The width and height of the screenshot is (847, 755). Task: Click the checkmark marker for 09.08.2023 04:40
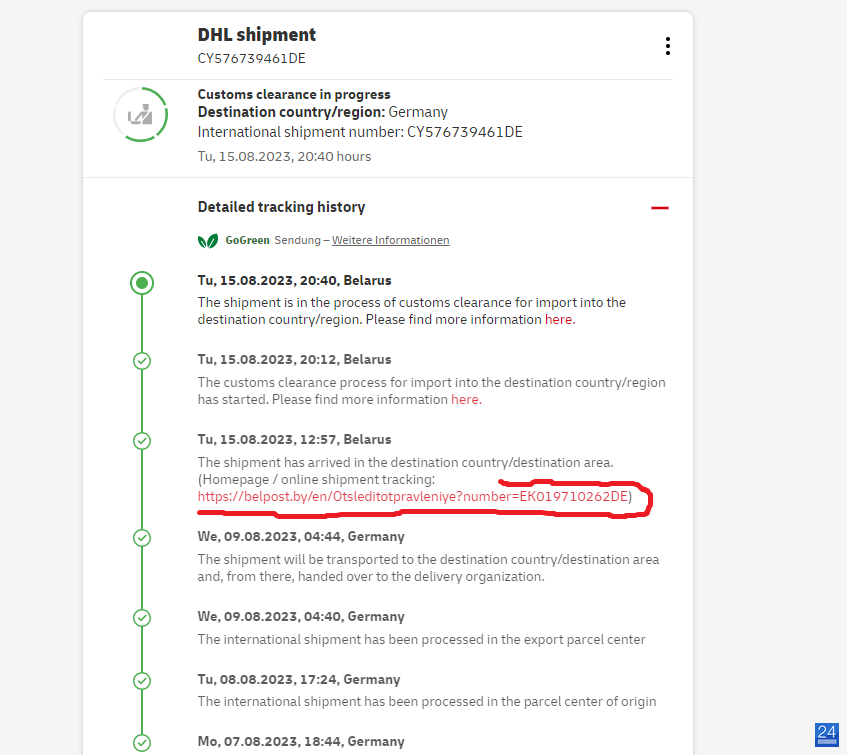click(x=142, y=618)
